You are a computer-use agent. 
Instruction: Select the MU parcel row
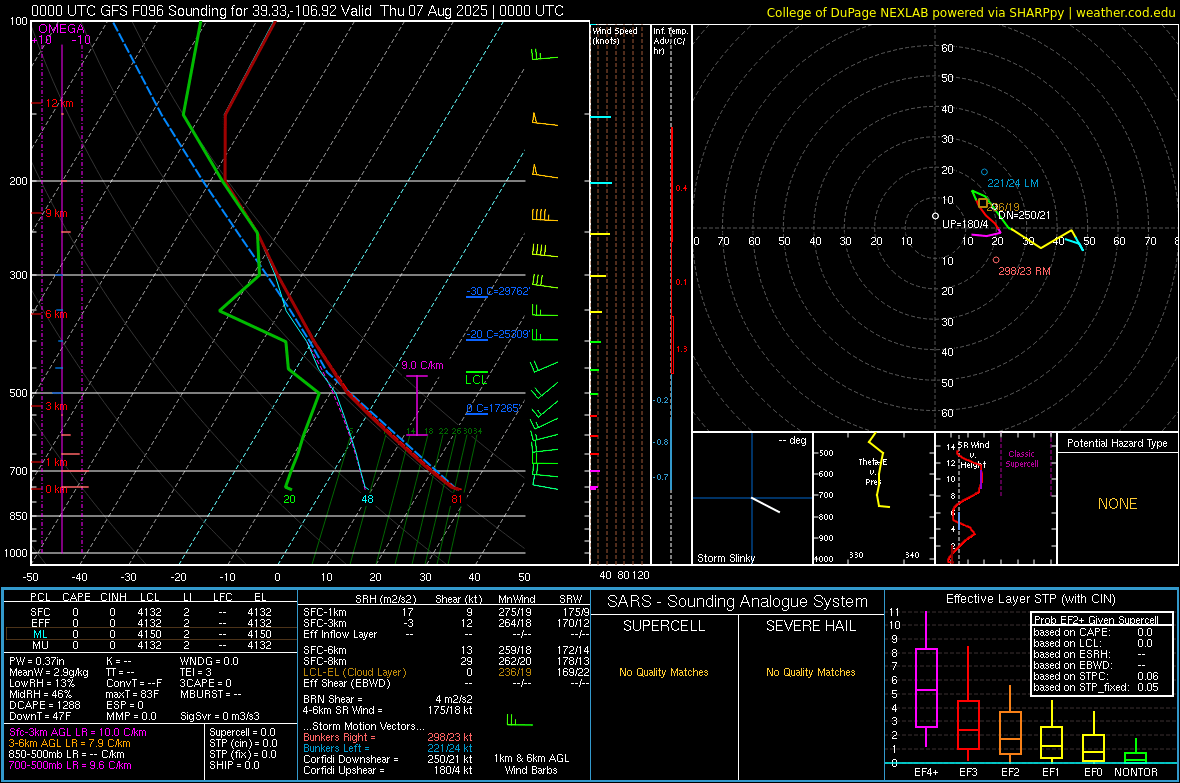pos(151,644)
